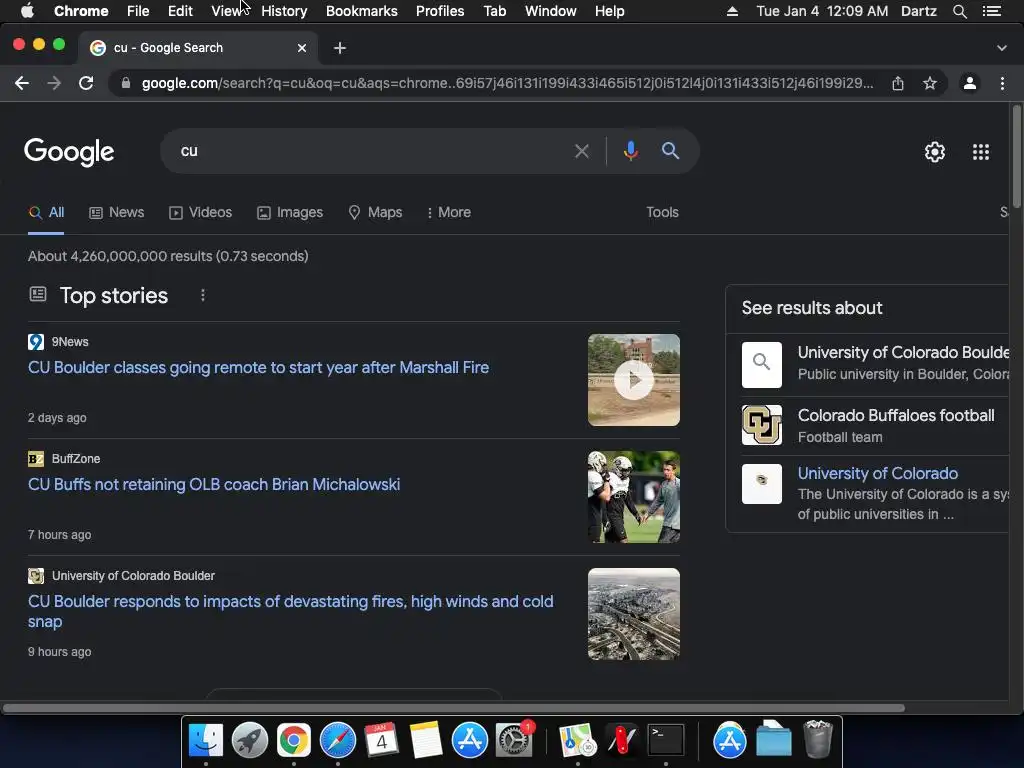Screen dimensions: 1024x768
Task: Open the Profiles menu
Action: coord(440,11)
